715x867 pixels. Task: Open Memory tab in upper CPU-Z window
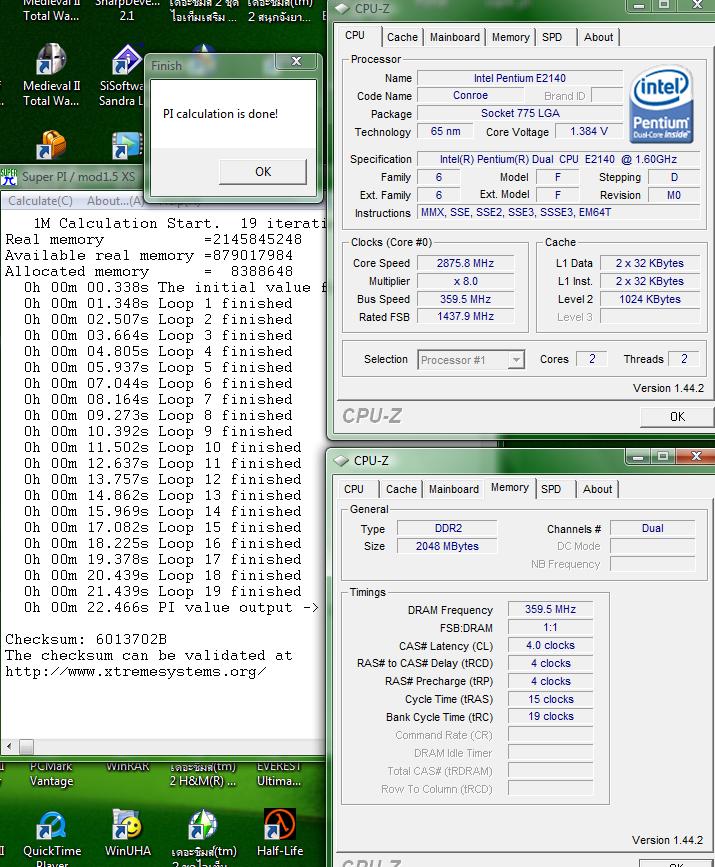click(510, 38)
